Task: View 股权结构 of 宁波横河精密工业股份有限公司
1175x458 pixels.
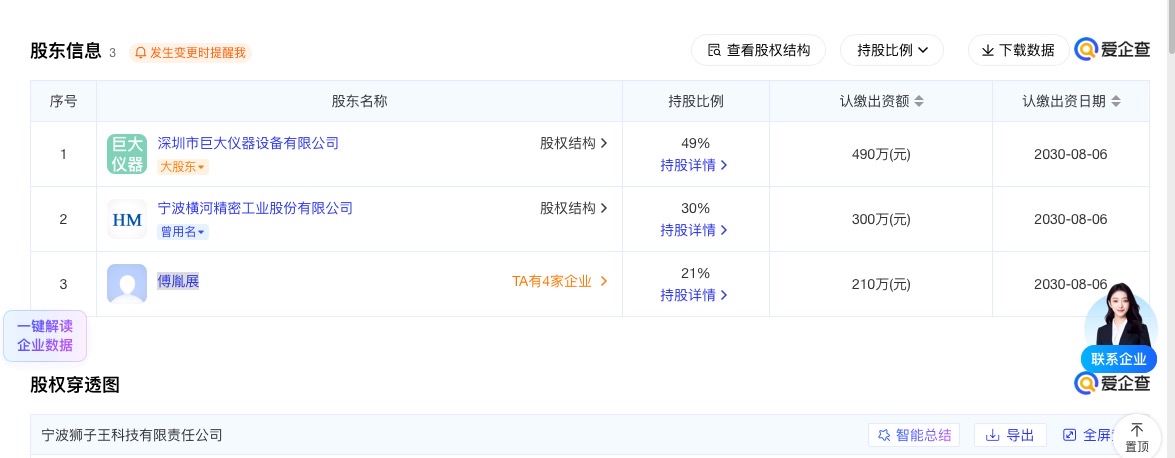Action: (573, 208)
